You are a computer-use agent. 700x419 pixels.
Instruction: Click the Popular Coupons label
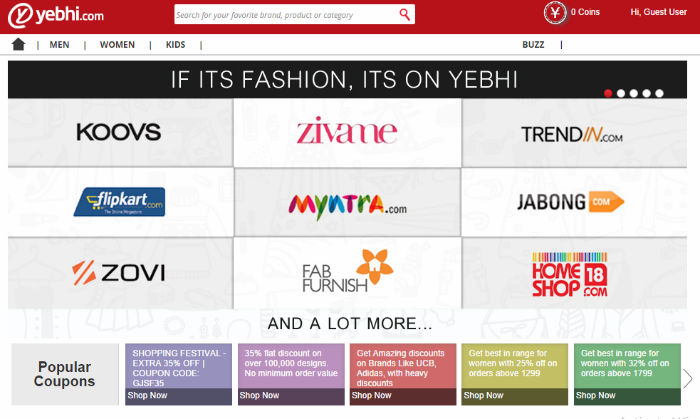click(64, 374)
